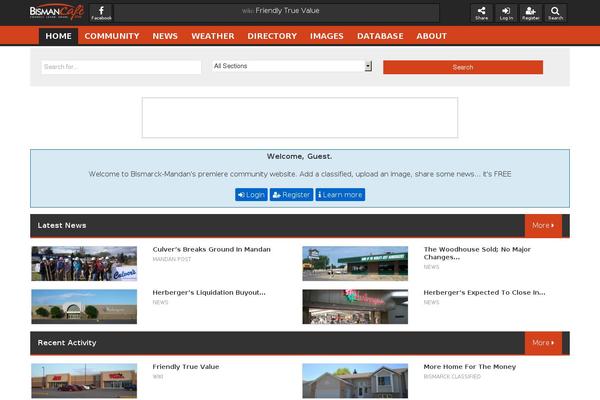Open the Database menu
This screenshot has height=400, width=600.
point(380,36)
